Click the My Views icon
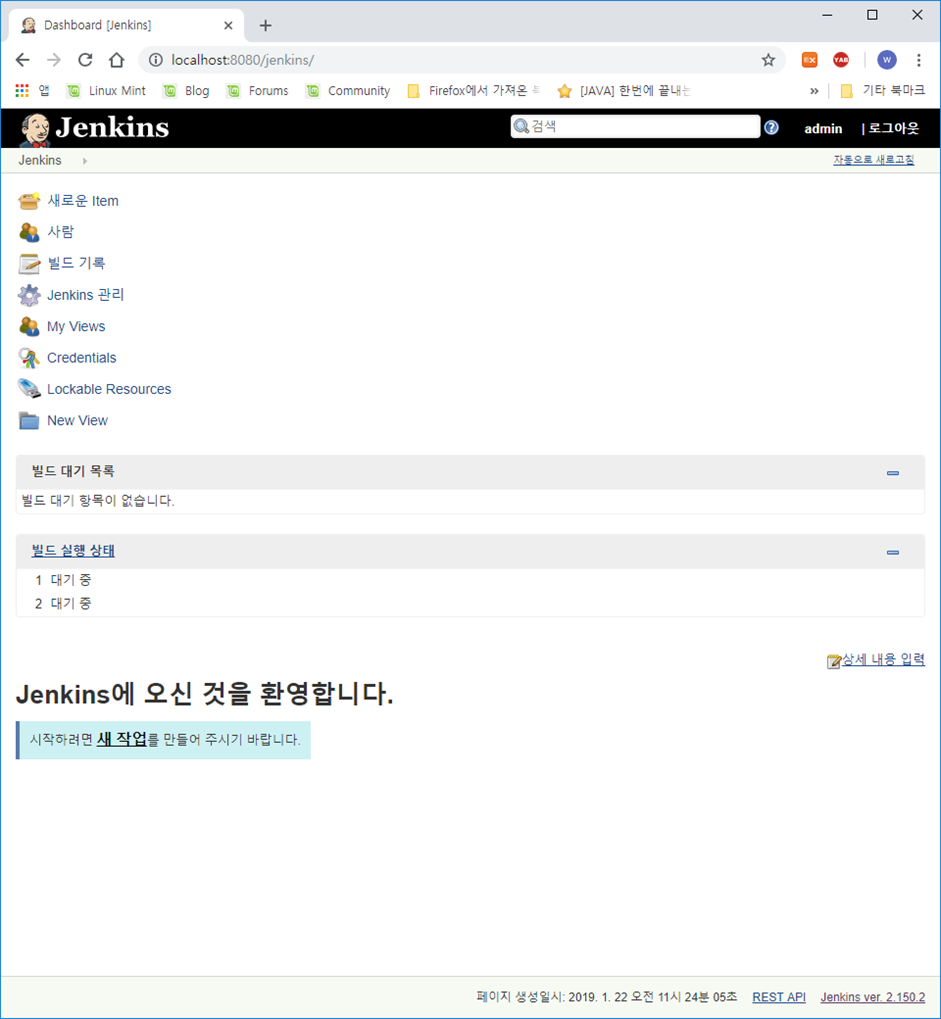Image resolution: width=941 pixels, height=1019 pixels. coord(29,326)
